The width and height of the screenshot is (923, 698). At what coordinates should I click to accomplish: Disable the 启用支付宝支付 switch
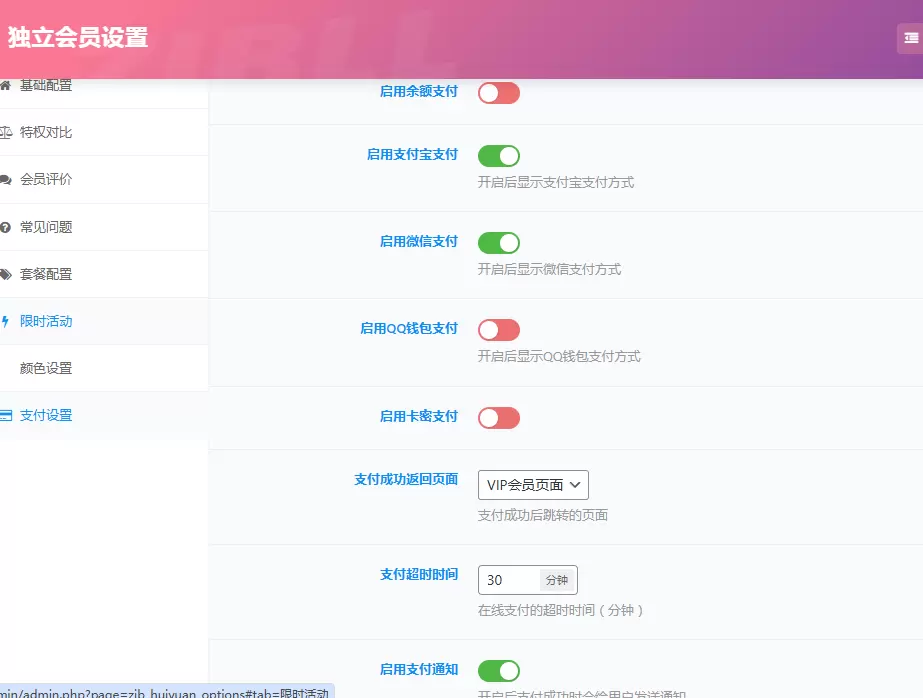pyautogui.click(x=499, y=156)
